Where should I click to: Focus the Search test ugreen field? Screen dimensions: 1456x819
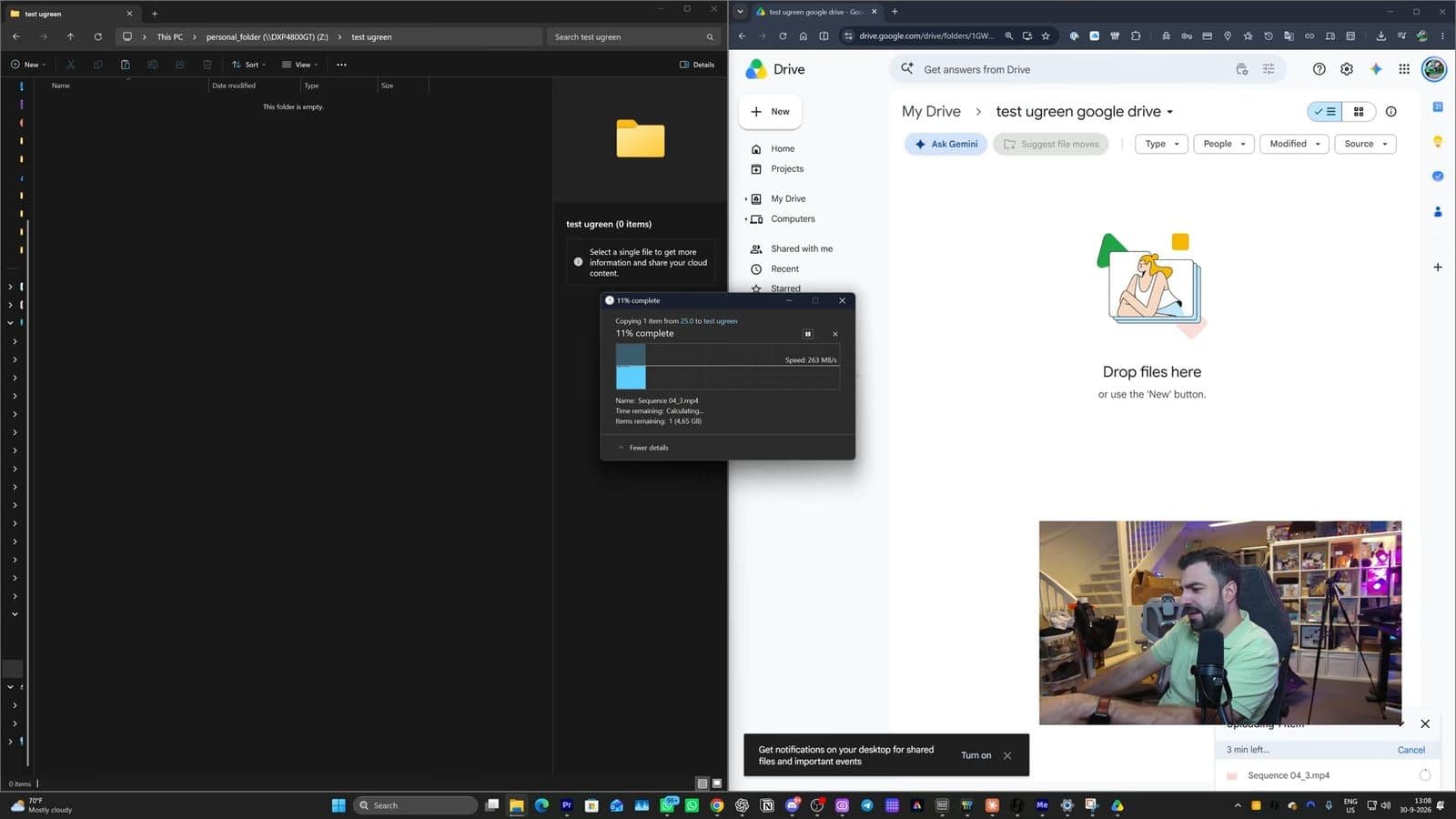click(633, 36)
